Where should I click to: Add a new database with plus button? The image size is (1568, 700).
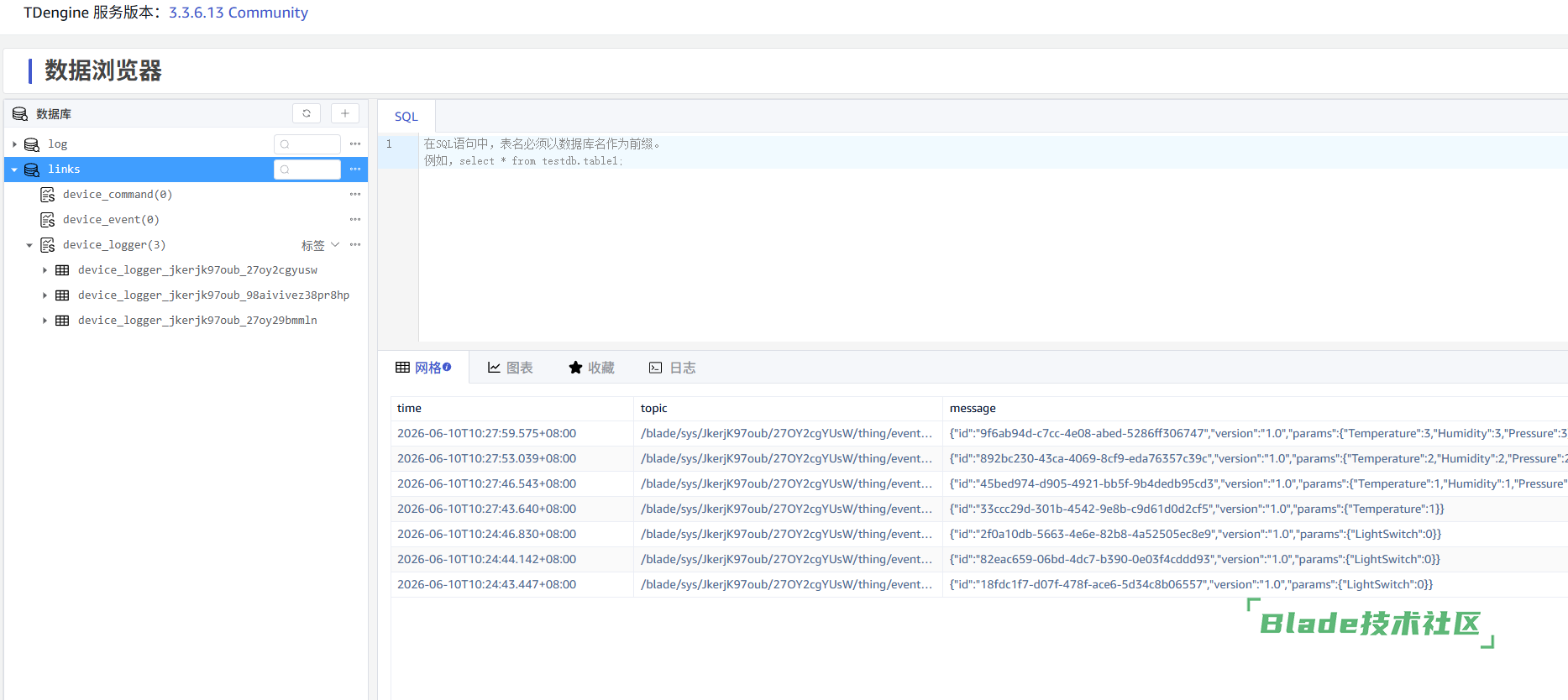tap(345, 113)
